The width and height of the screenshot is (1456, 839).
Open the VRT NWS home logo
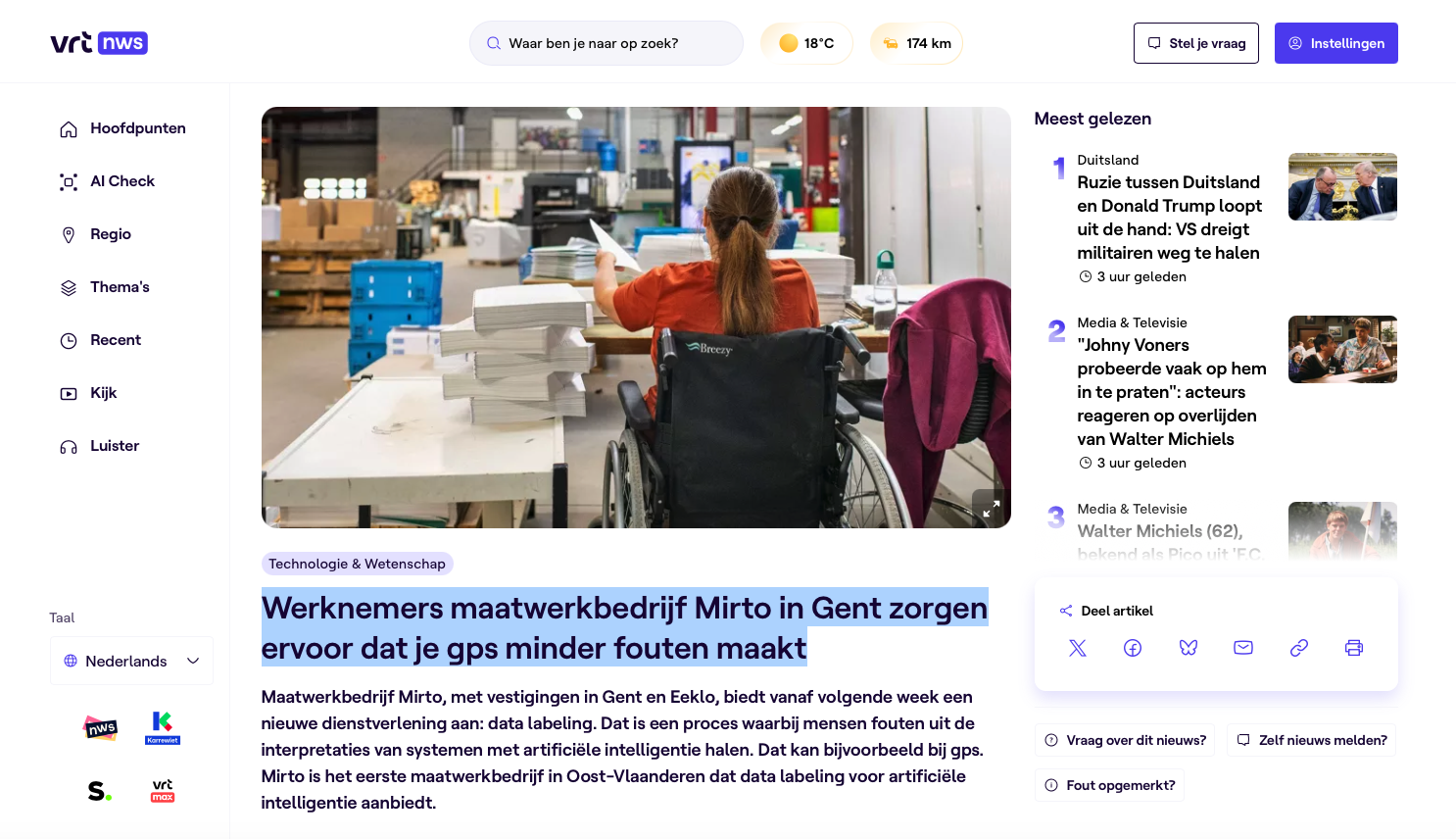click(99, 43)
